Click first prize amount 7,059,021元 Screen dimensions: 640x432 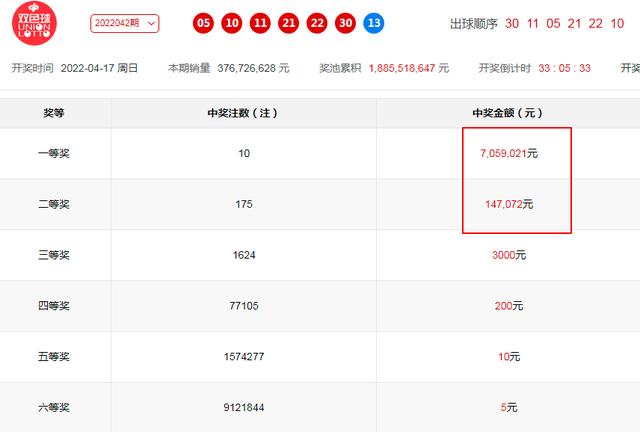[509, 154]
